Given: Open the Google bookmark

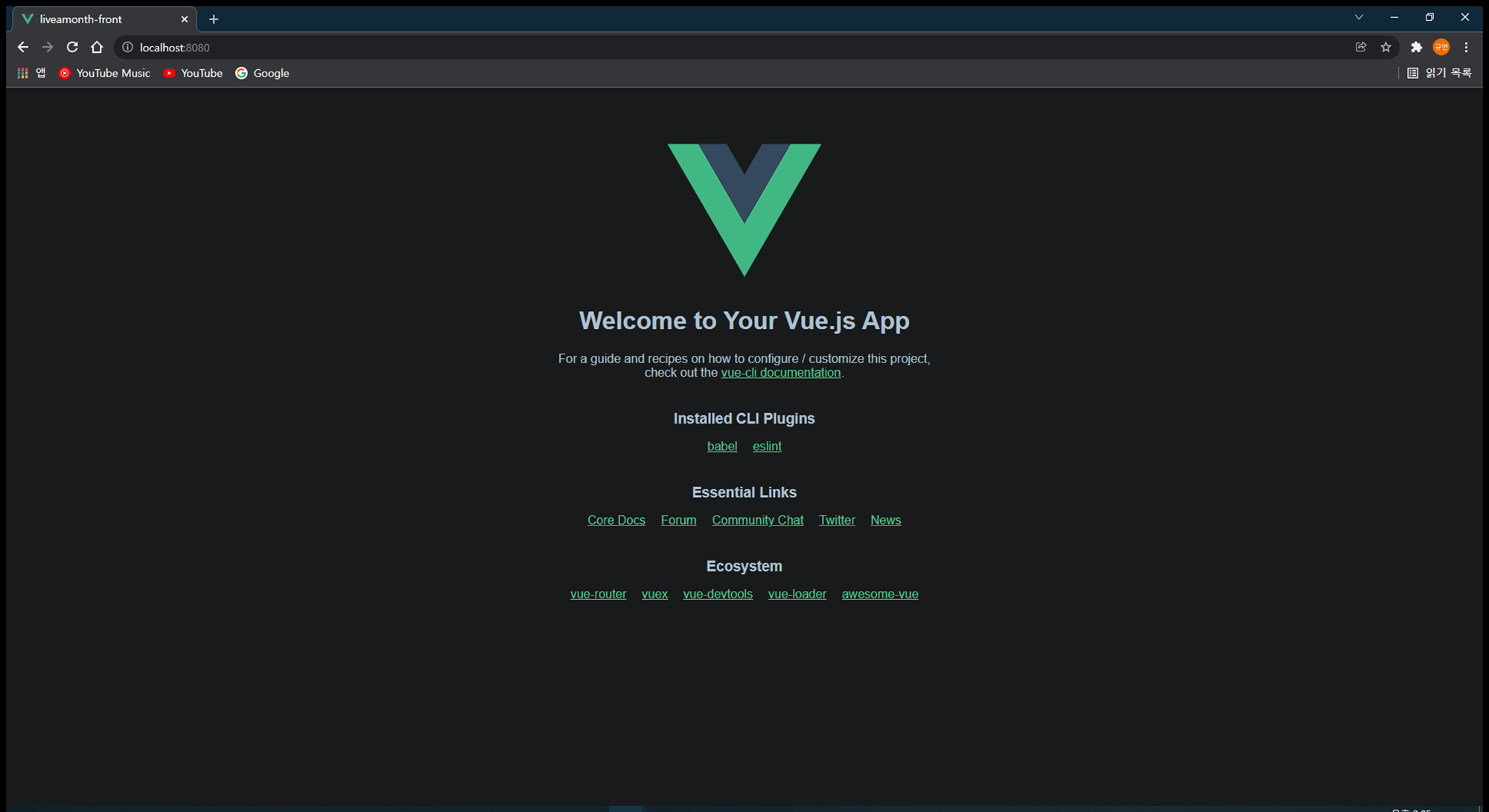Looking at the screenshot, I should 262,73.
